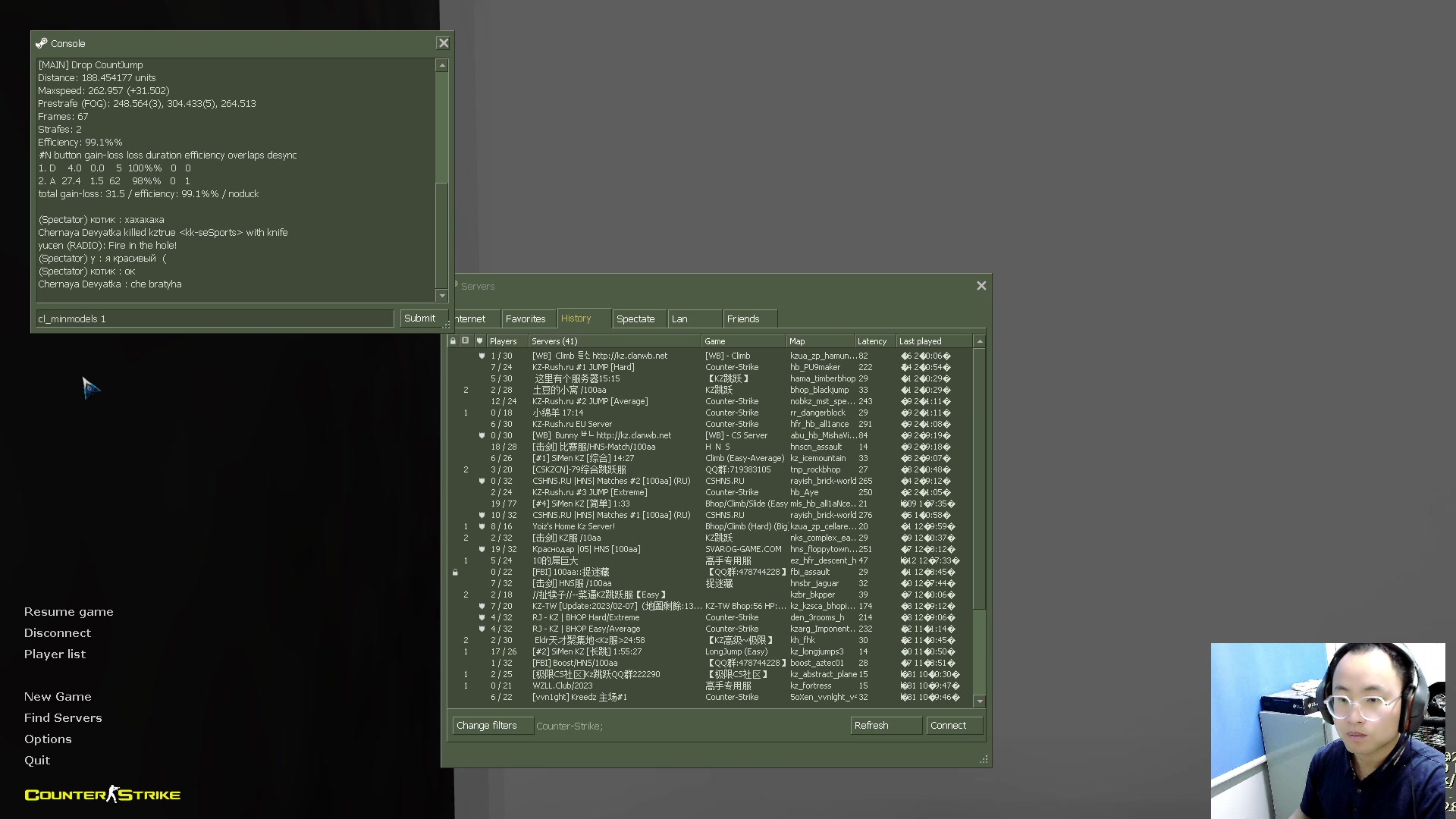This screenshot has height=819, width=1456.
Task: Select [#1] SiMen KZ server row
Action: (x=711, y=458)
